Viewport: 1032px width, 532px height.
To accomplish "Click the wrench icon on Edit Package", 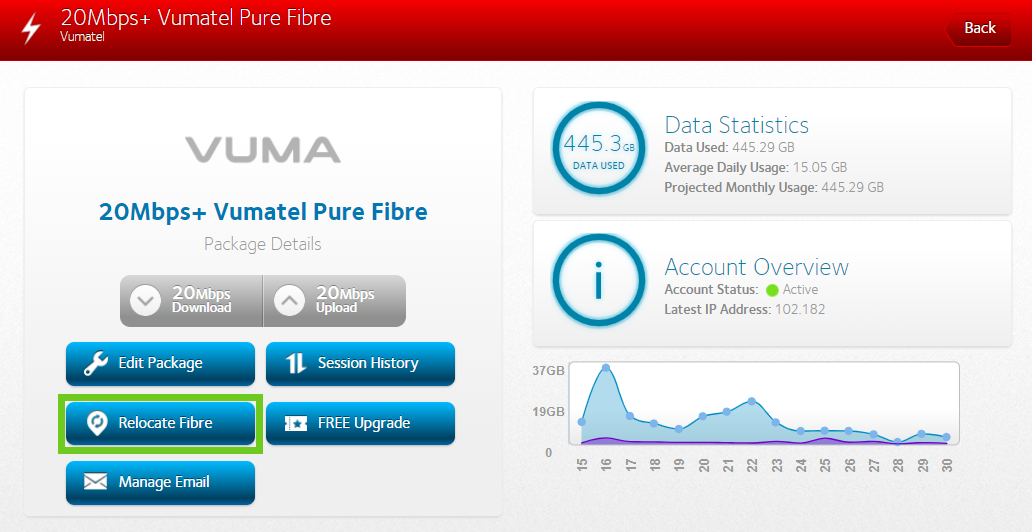I will [x=96, y=364].
